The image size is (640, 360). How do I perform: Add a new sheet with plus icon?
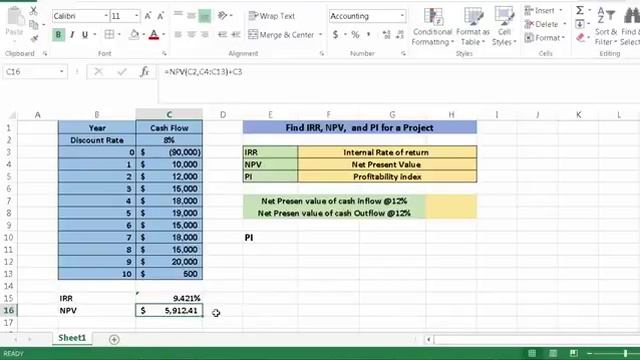pyautogui.click(x=114, y=340)
